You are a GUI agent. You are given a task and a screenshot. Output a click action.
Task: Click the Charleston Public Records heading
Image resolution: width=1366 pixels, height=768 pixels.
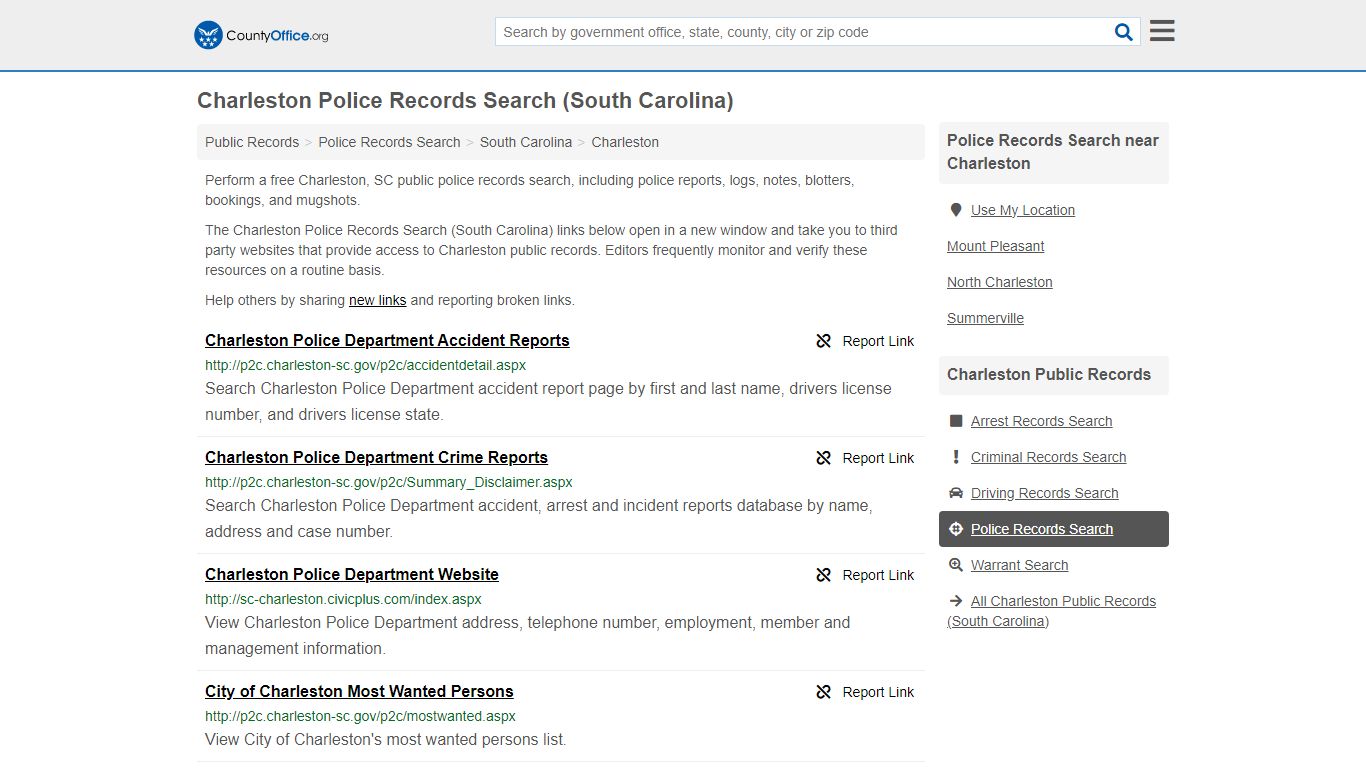tap(1049, 374)
